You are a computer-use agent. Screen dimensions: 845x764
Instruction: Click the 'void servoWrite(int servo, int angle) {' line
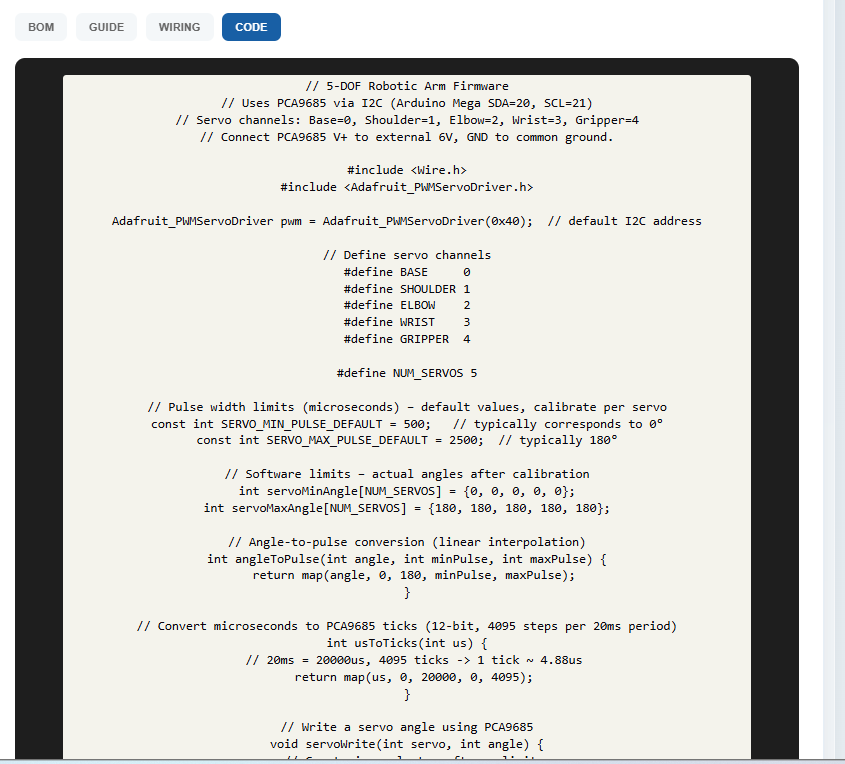[x=407, y=744]
